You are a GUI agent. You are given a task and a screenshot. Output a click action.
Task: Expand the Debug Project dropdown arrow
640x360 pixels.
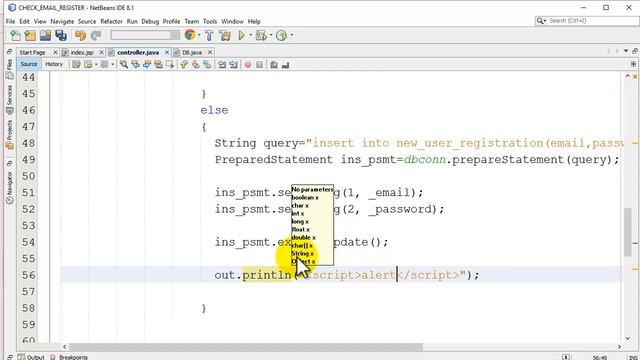[271, 36]
